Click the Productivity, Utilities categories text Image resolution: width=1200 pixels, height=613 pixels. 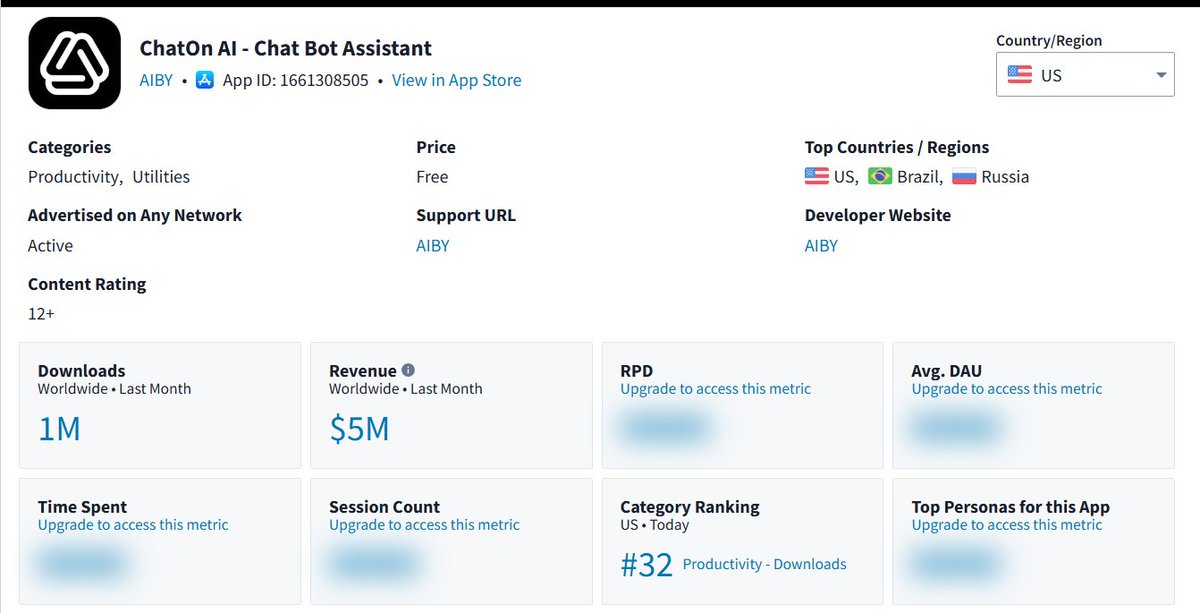click(109, 176)
